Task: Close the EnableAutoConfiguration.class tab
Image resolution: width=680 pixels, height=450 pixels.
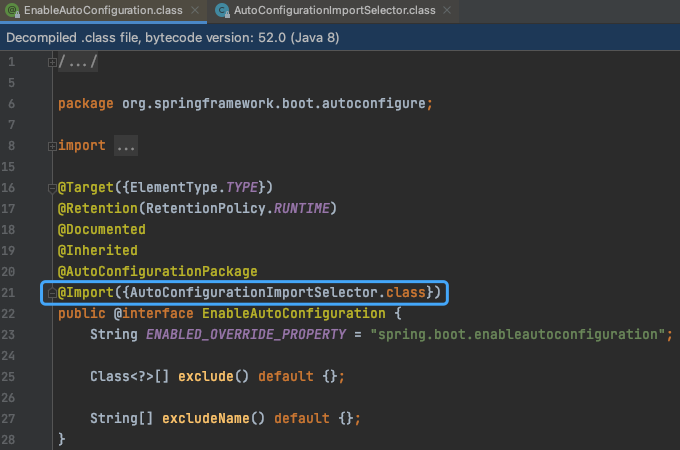Action: point(195,10)
